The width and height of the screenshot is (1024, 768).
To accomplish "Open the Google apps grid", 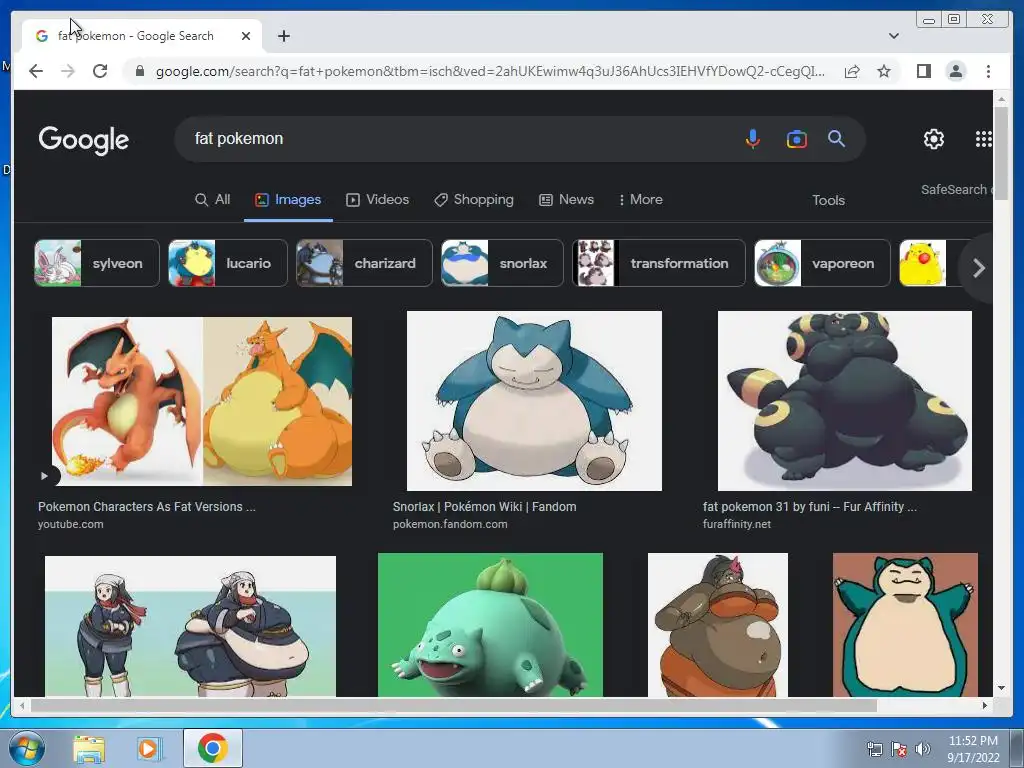I will click(x=984, y=138).
